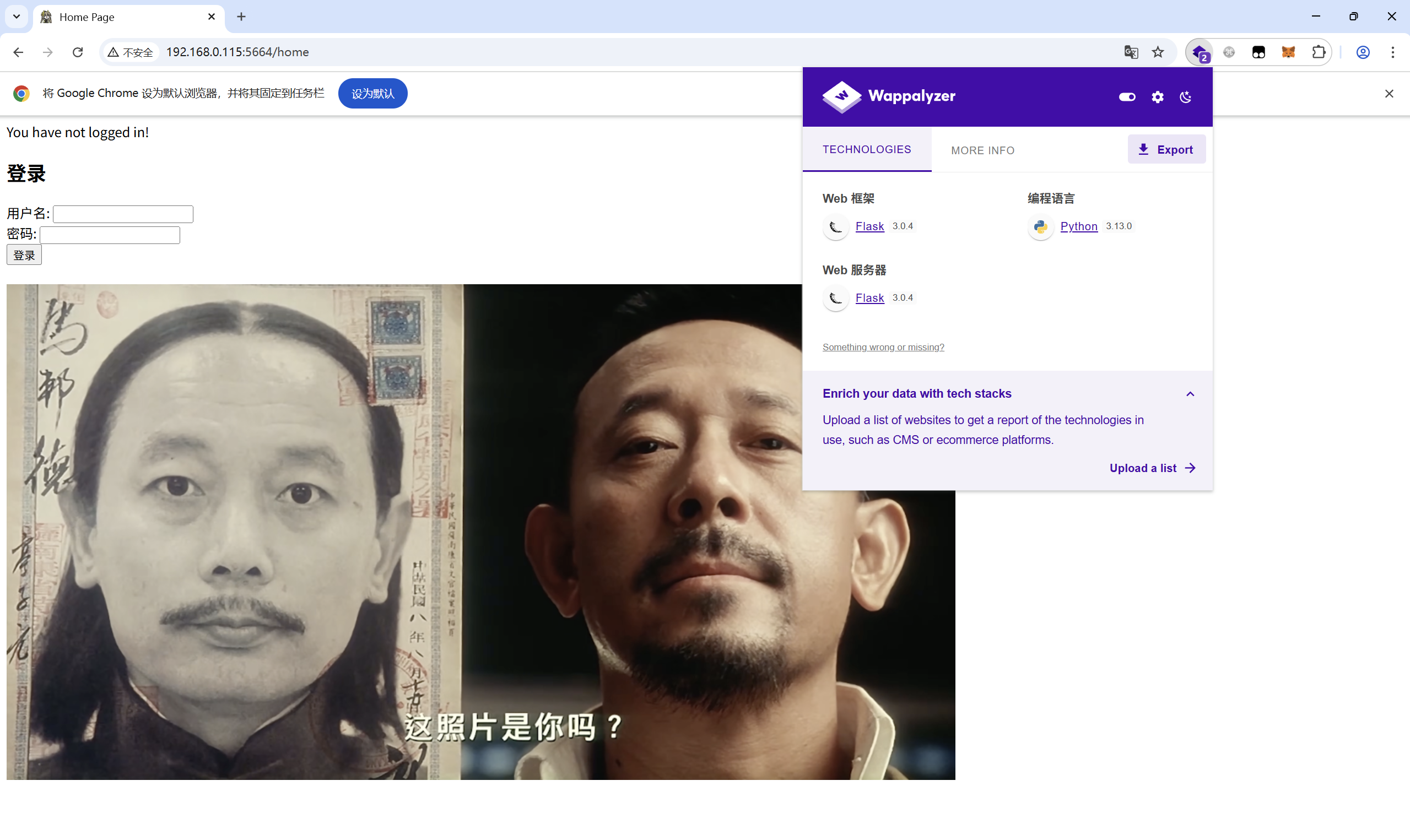Click the Flask icon under Web 框架
1410x840 pixels.
click(835, 227)
